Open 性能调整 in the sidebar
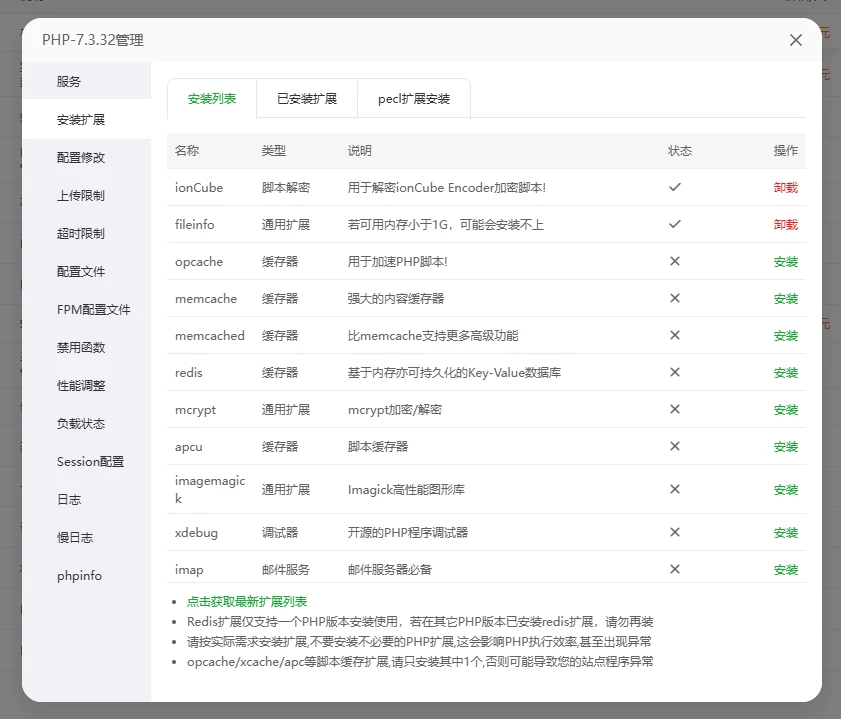The width and height of the screenshot is (841, 719). click(81, 386)
